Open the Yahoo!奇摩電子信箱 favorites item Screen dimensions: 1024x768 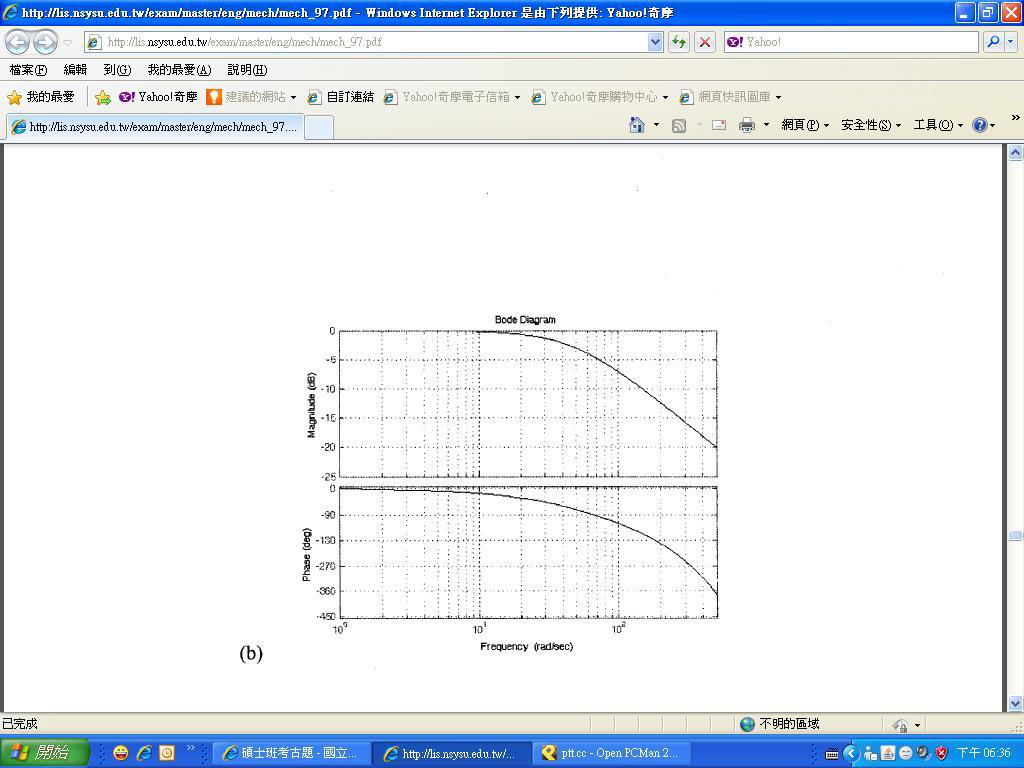[451, 97]
